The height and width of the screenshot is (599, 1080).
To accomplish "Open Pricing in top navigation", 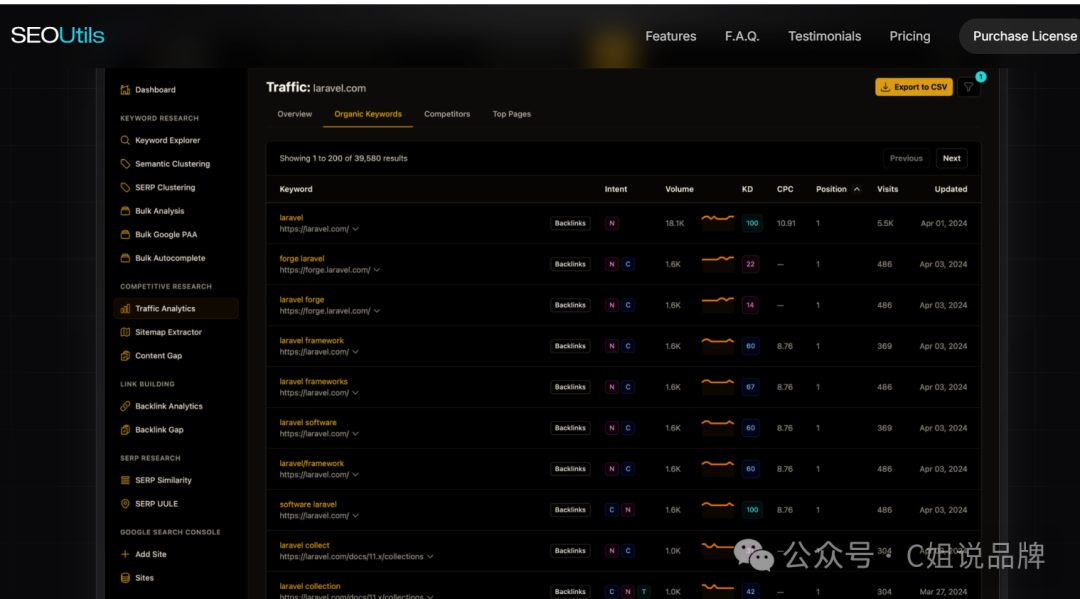I will [910, 36].
